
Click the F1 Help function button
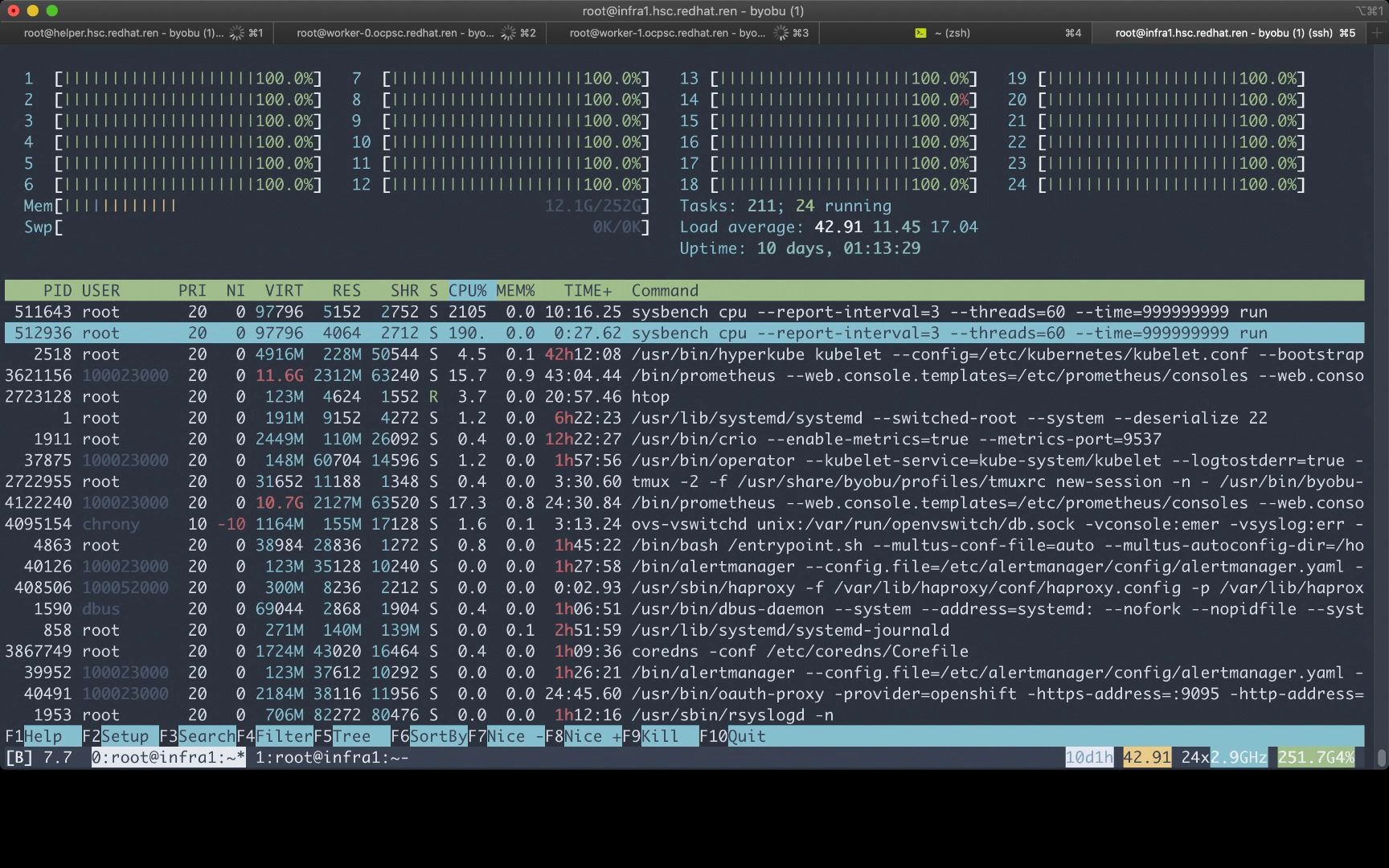(43, 736)
